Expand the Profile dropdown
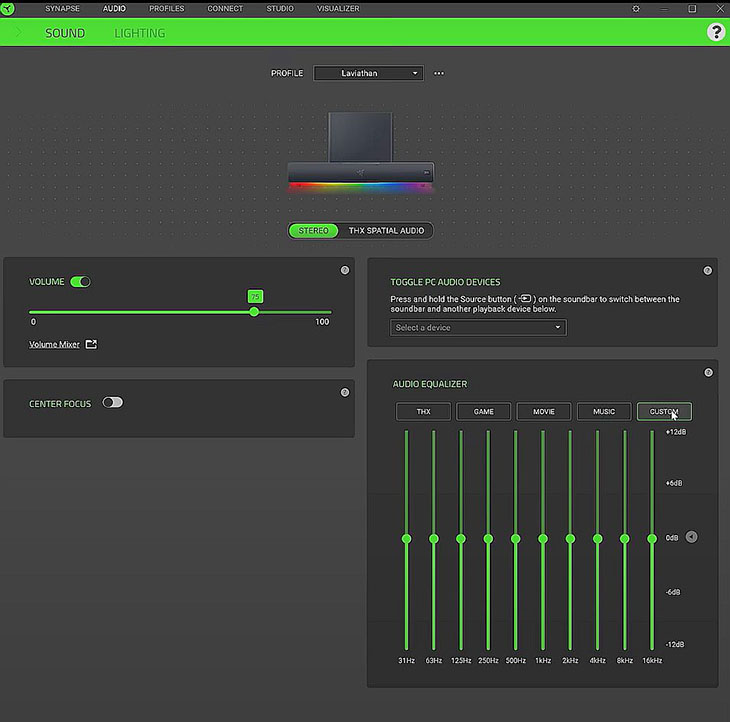This screenshot has width=730, height=722. [x=368, y=73]
